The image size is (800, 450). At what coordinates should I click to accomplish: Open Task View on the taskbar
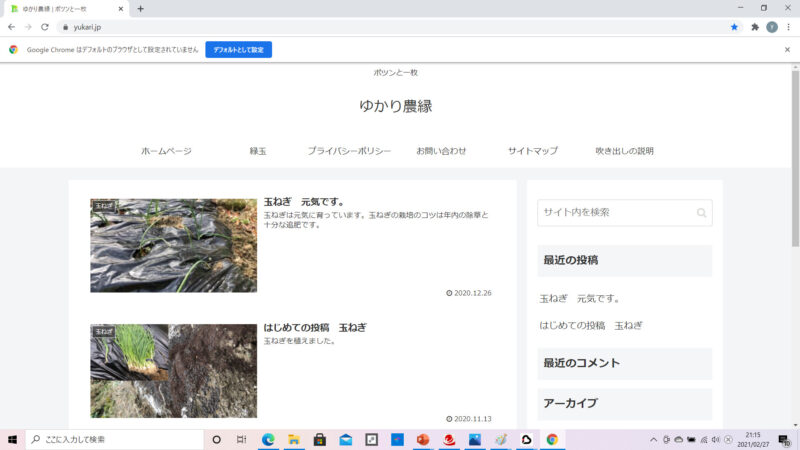pos(241,439)
